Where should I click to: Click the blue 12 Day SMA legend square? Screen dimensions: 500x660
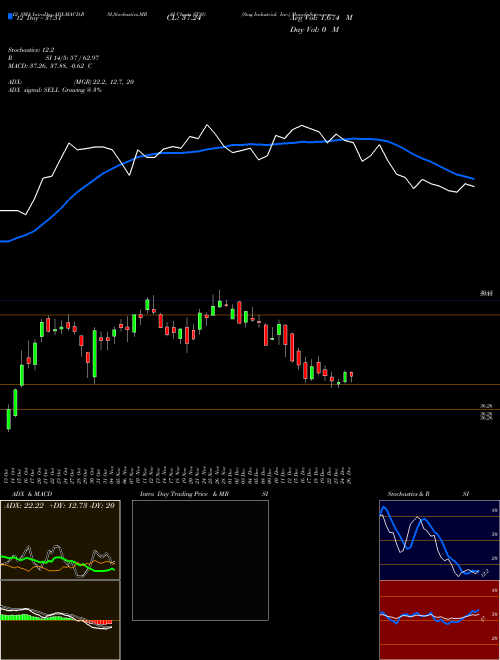click(x=10, y=16)
